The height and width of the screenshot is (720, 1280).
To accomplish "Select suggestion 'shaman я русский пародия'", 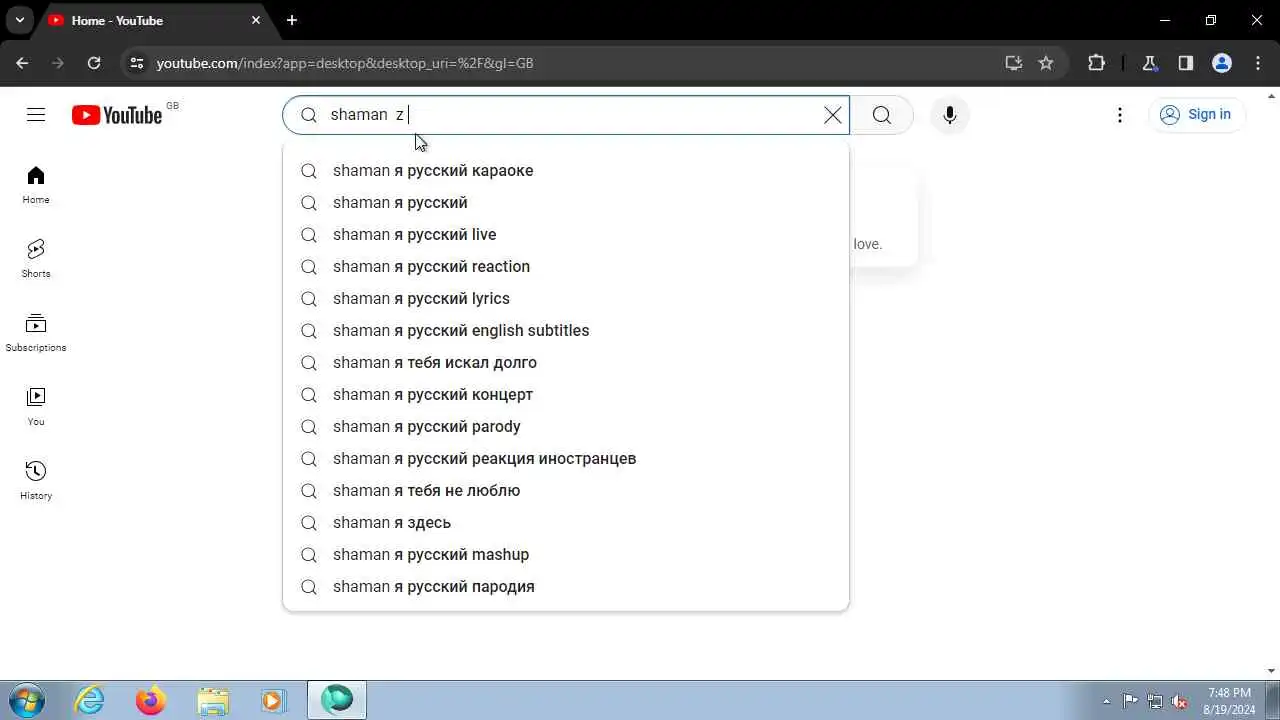I will pyautogui.click(x=566, y=586).
